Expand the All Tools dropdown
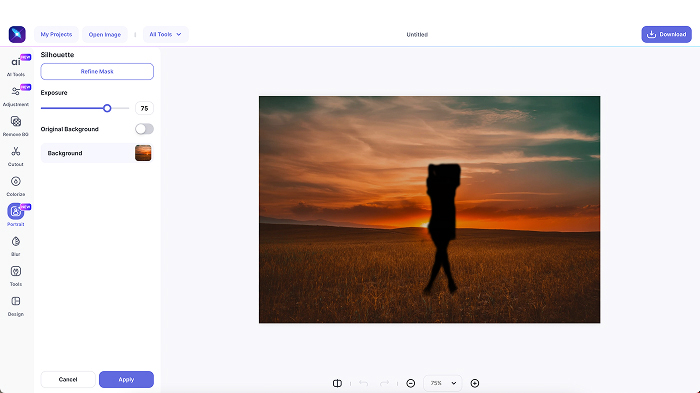This screenshot has height=393, width=700. [166, 34]
